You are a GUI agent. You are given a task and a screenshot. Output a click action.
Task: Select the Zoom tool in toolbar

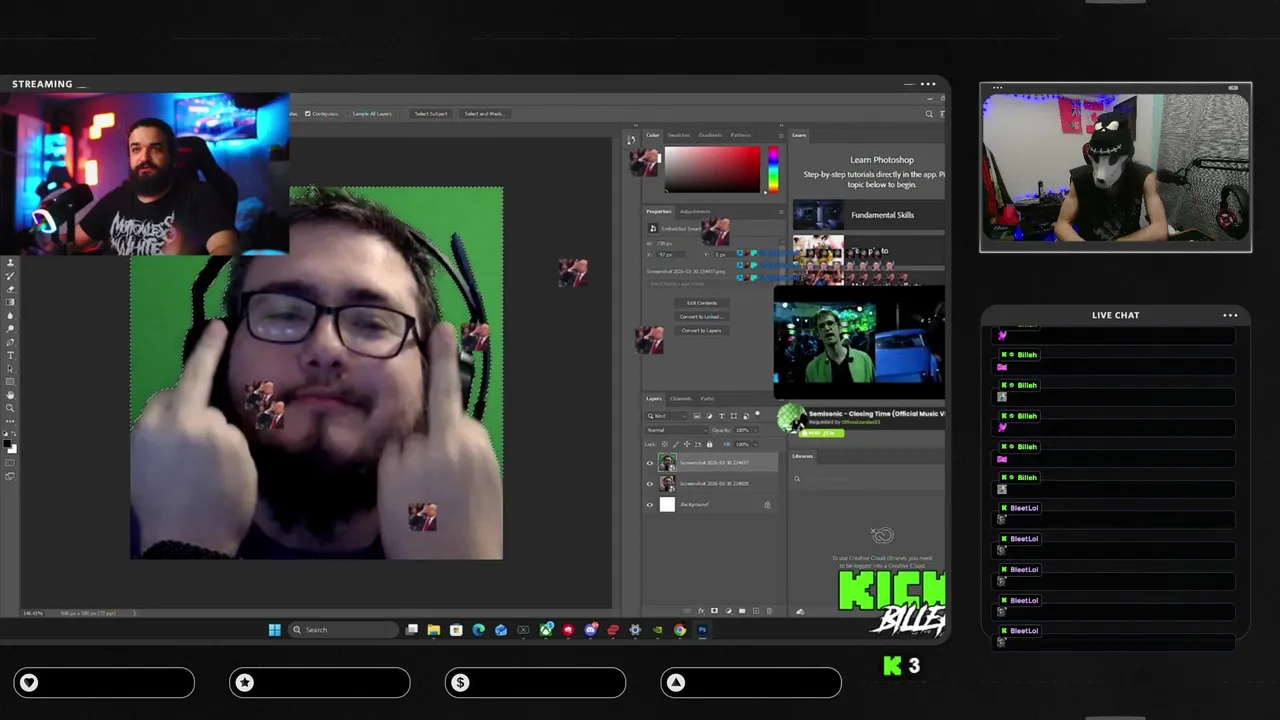(11, 408)
